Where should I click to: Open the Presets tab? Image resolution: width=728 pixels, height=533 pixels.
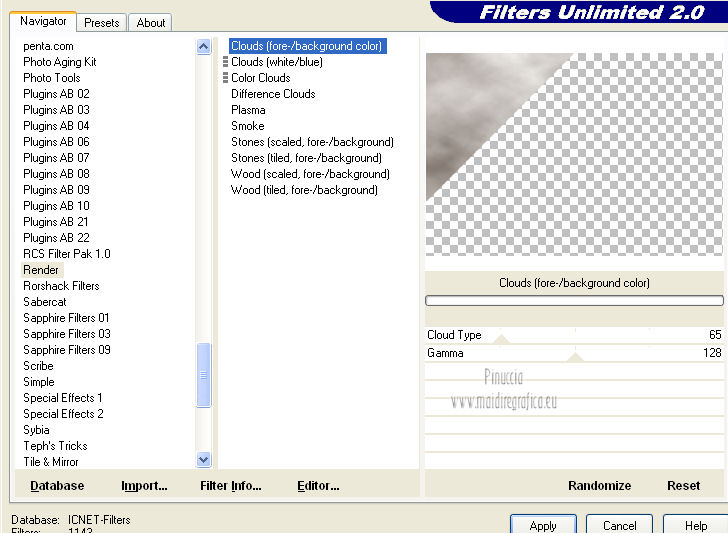(102, 23)
